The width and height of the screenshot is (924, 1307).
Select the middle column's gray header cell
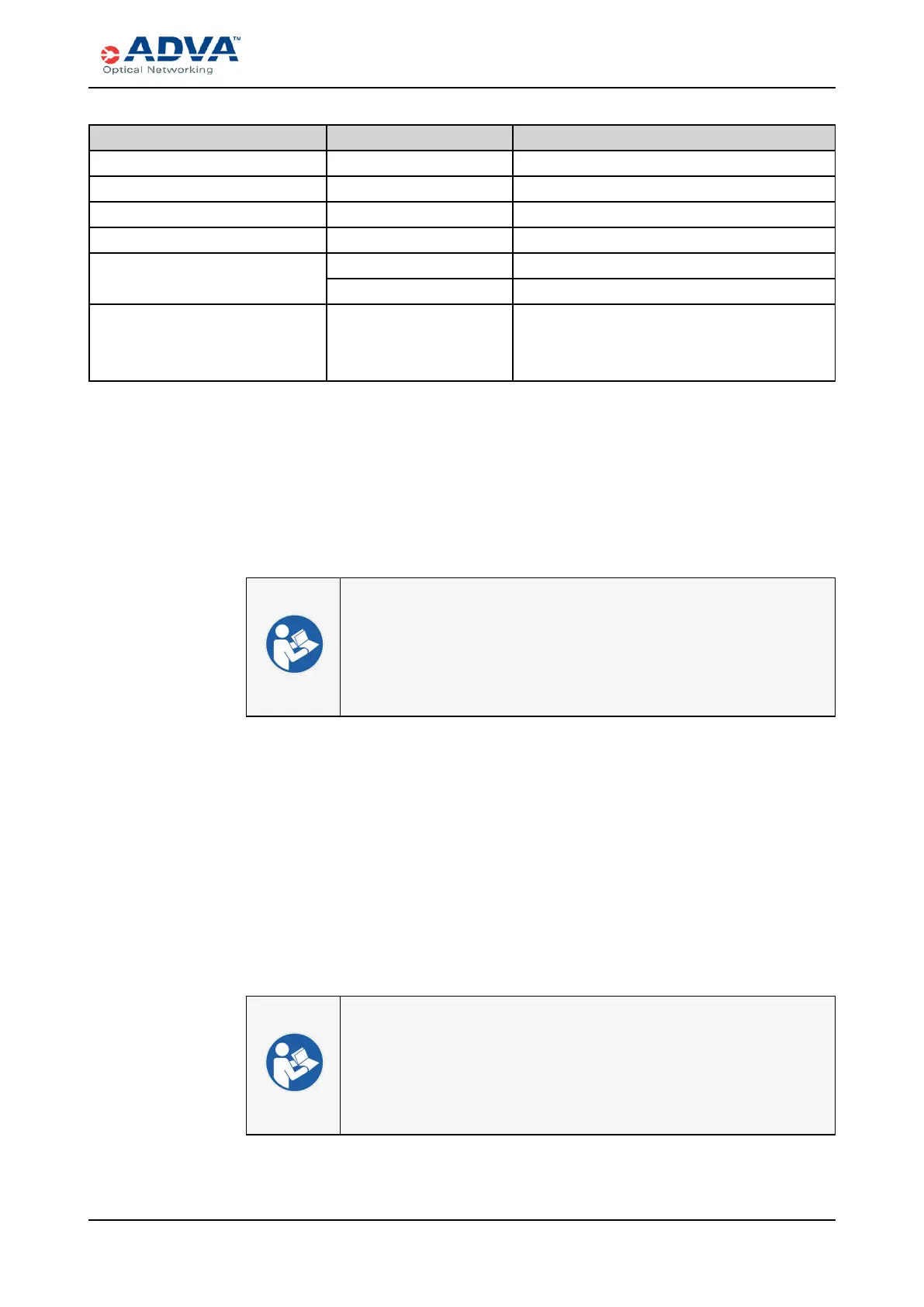point(419,137)
